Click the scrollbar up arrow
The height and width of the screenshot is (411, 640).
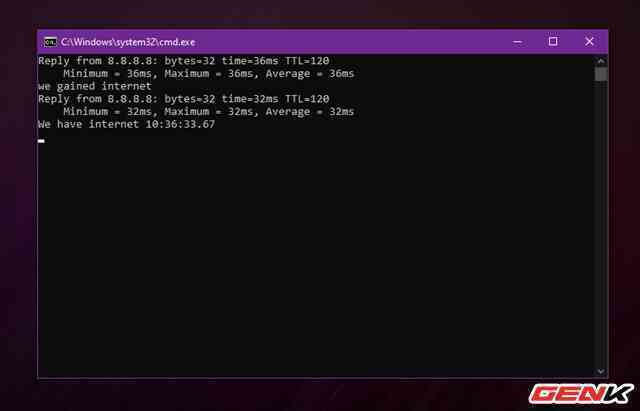click(601, 61)
